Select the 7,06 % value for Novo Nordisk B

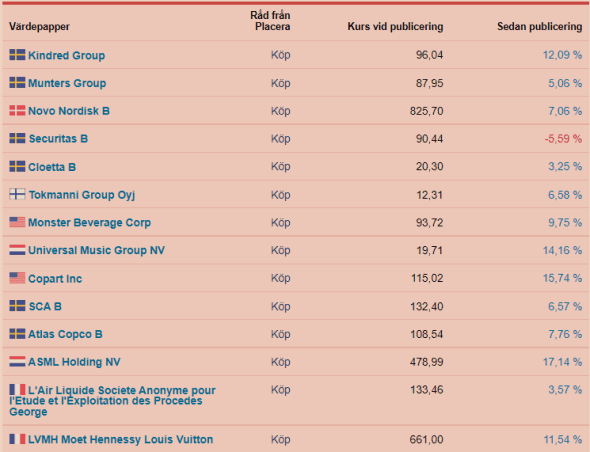pyautogui.click(x=565, y=111)
